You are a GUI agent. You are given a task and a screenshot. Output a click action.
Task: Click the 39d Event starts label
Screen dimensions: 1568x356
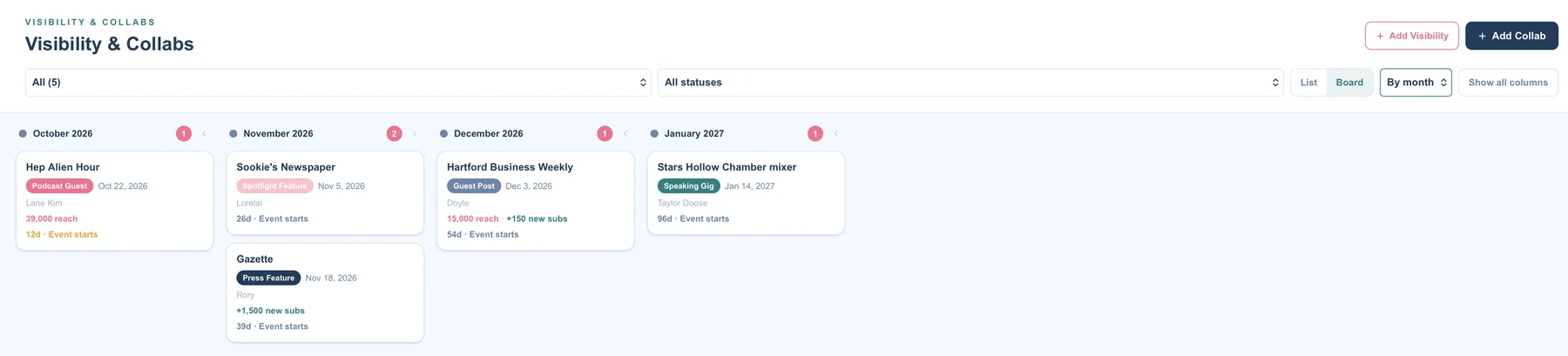tap(272, 327)
